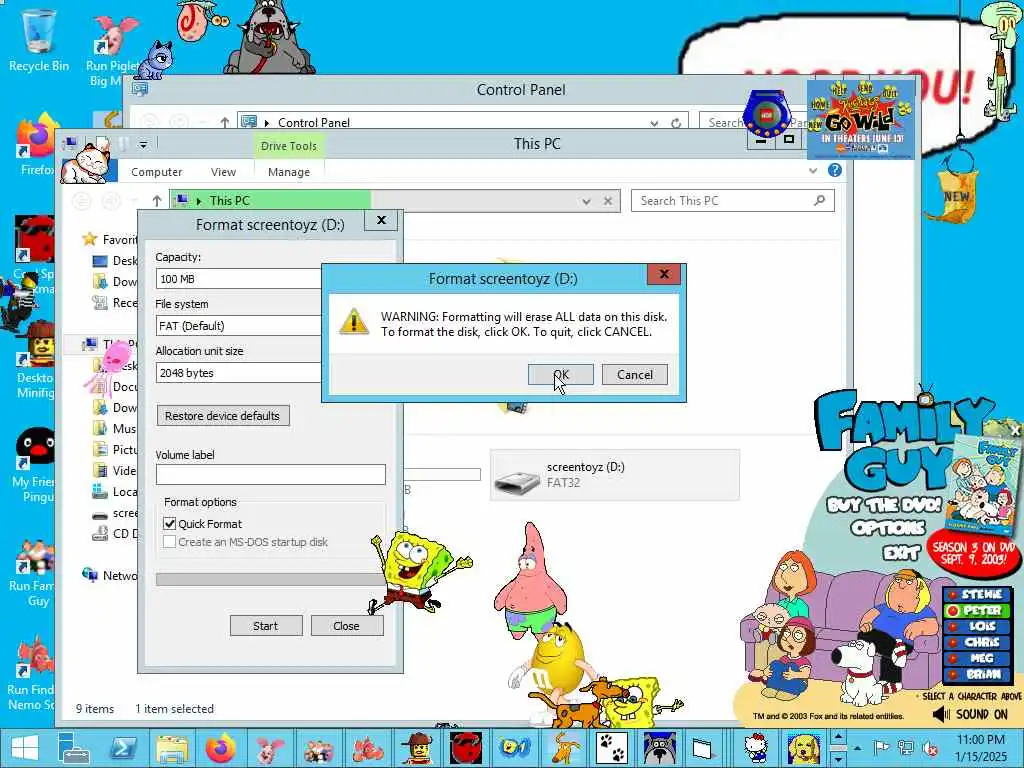
Task: Toggle Sound On in Family Guy toy
Action: (x=971, y=714)
